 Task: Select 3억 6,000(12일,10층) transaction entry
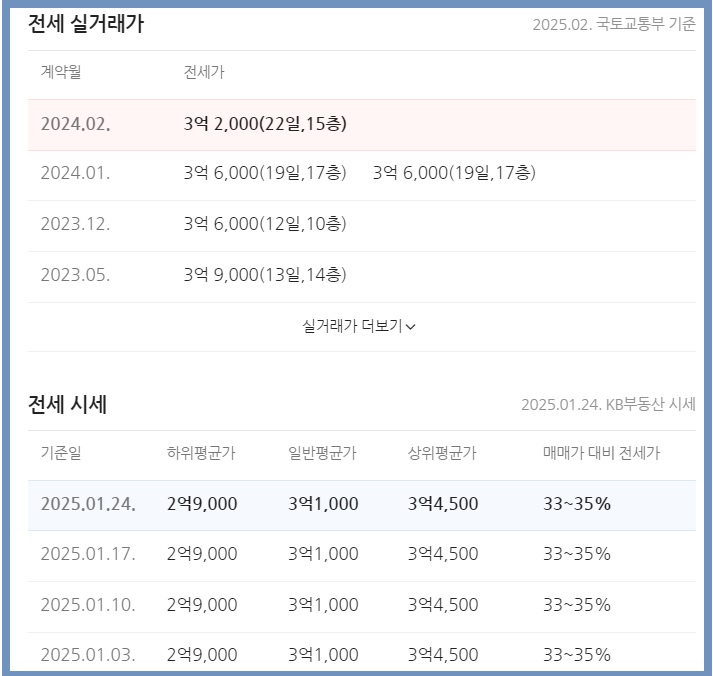[x=265, y=224]
